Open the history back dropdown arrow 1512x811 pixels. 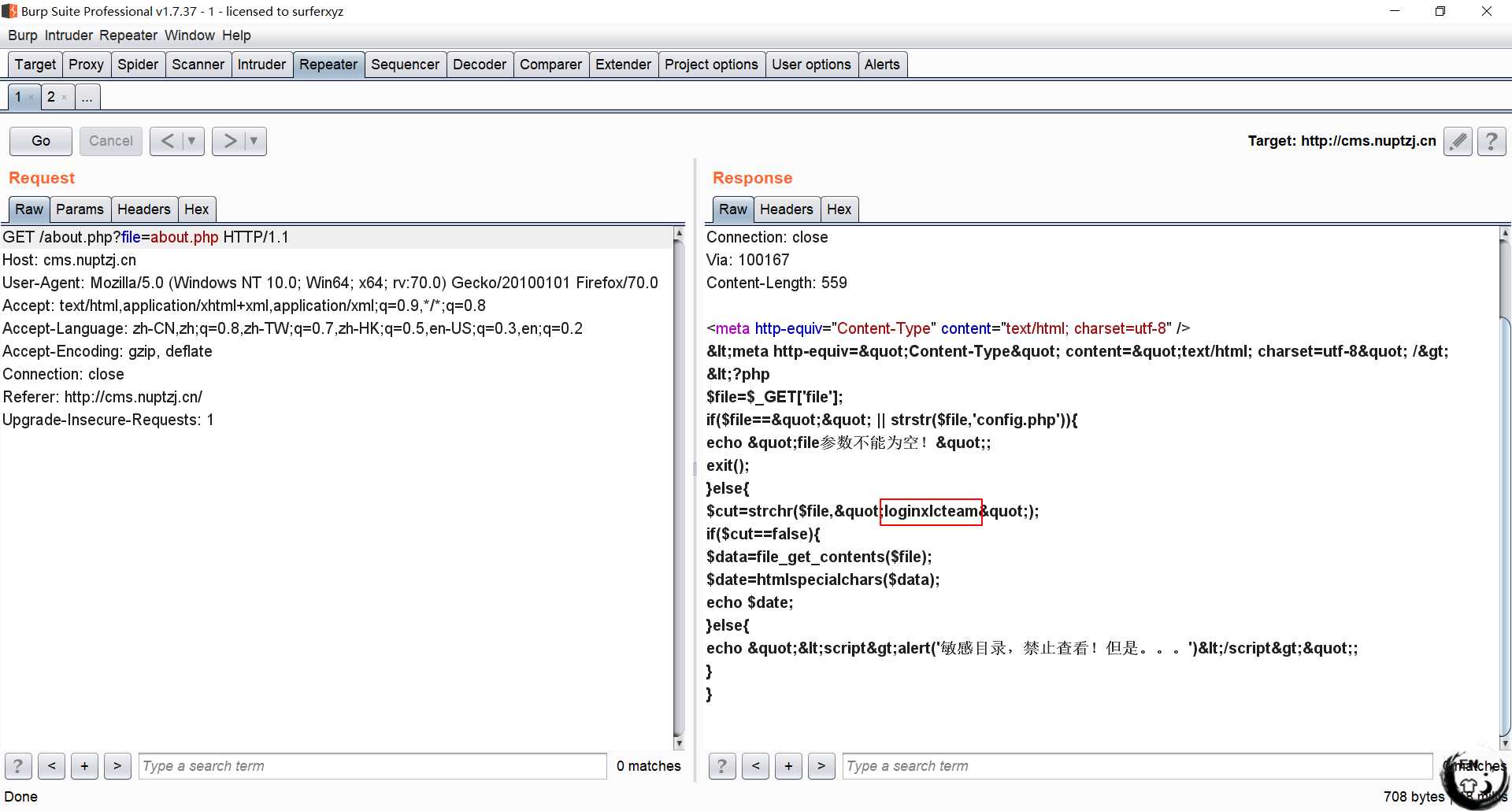[191, 141]
